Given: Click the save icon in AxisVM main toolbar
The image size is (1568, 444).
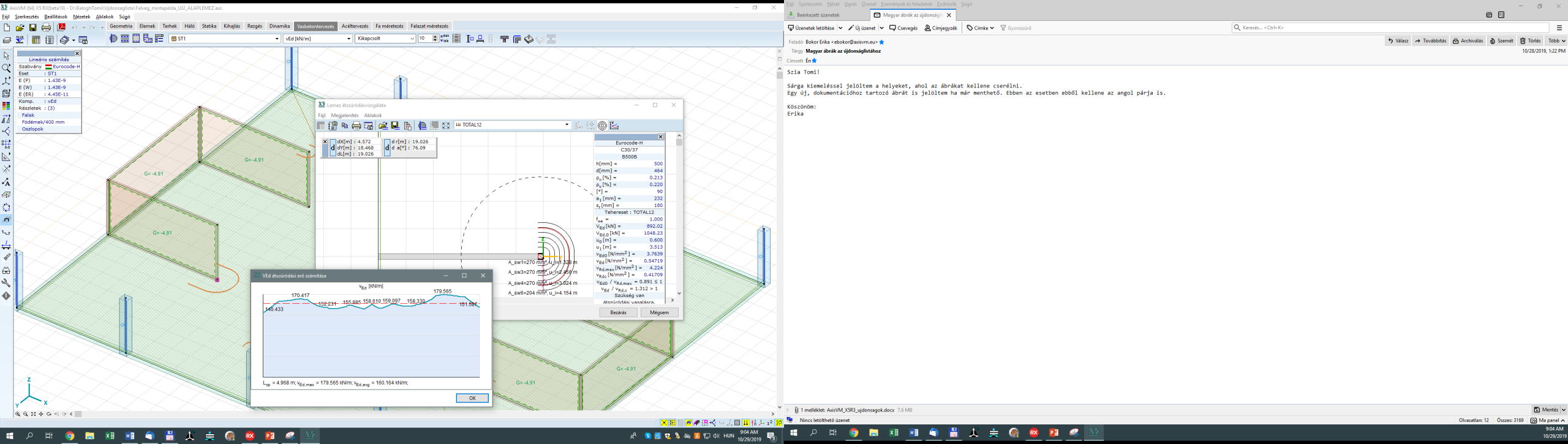Looking at the screenshot, I should click(x=33, y=28).
